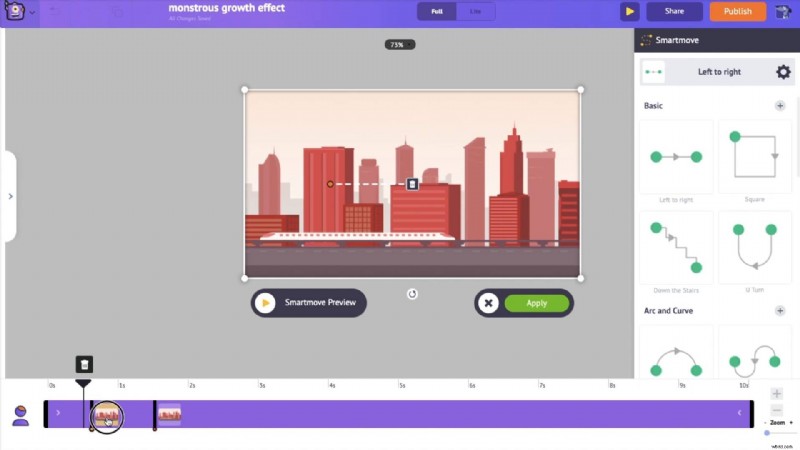Click the Smartmove panel header
Viewport: 800px width, 450px height.
click(717, 40)
